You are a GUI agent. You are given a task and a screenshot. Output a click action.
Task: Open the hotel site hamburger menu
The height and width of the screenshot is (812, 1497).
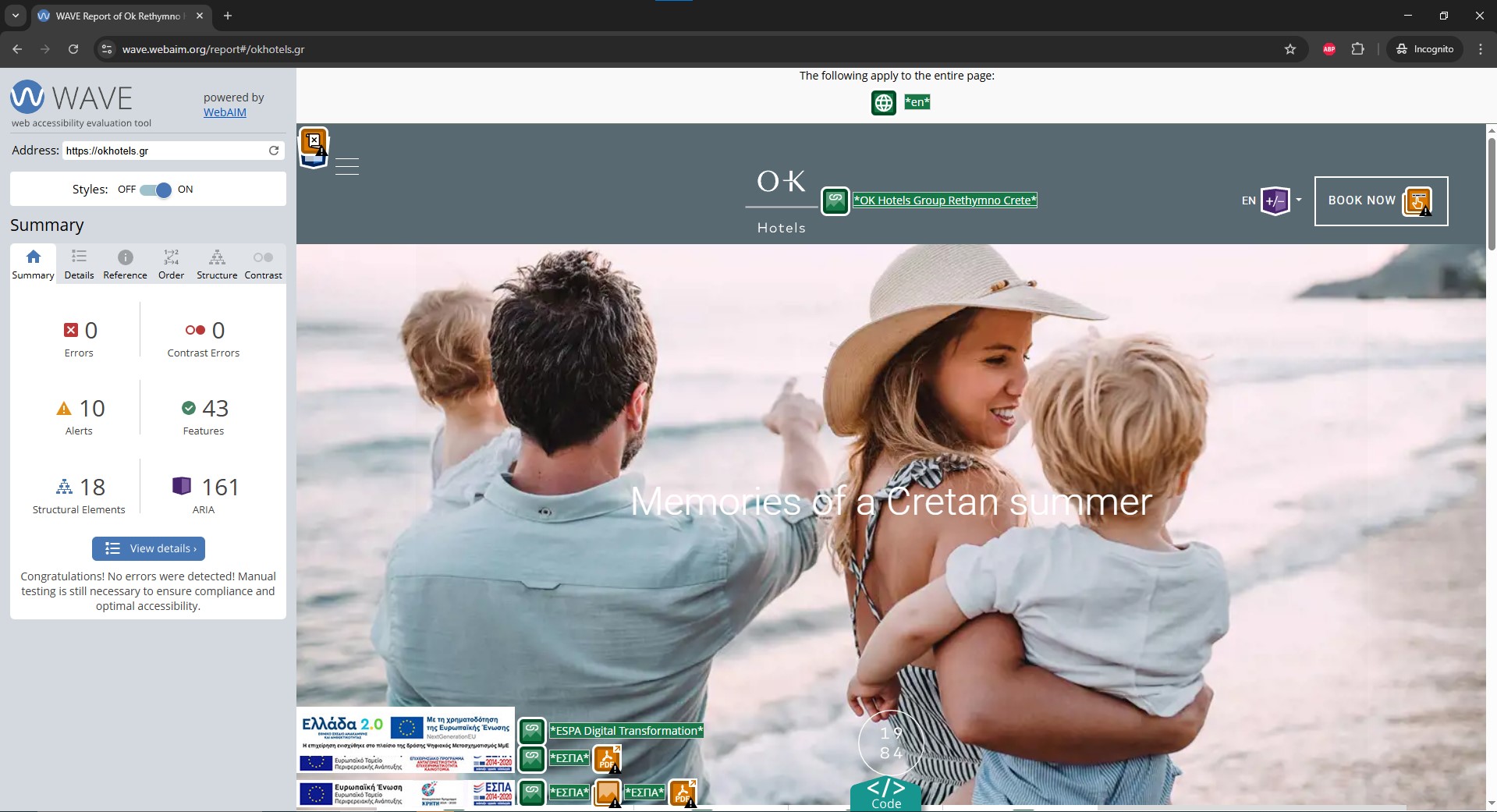347,166
